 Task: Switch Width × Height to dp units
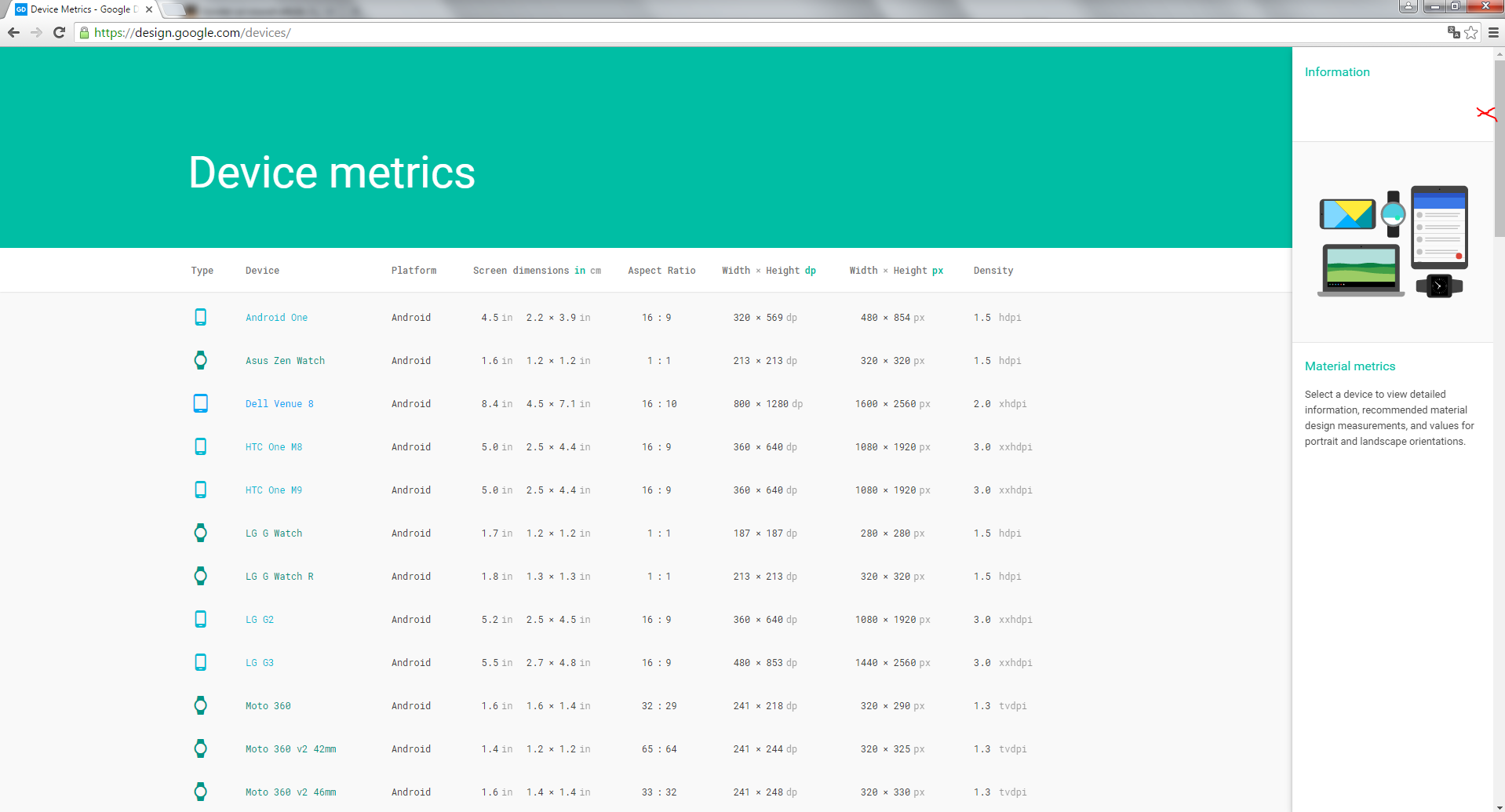coord(811,271)
